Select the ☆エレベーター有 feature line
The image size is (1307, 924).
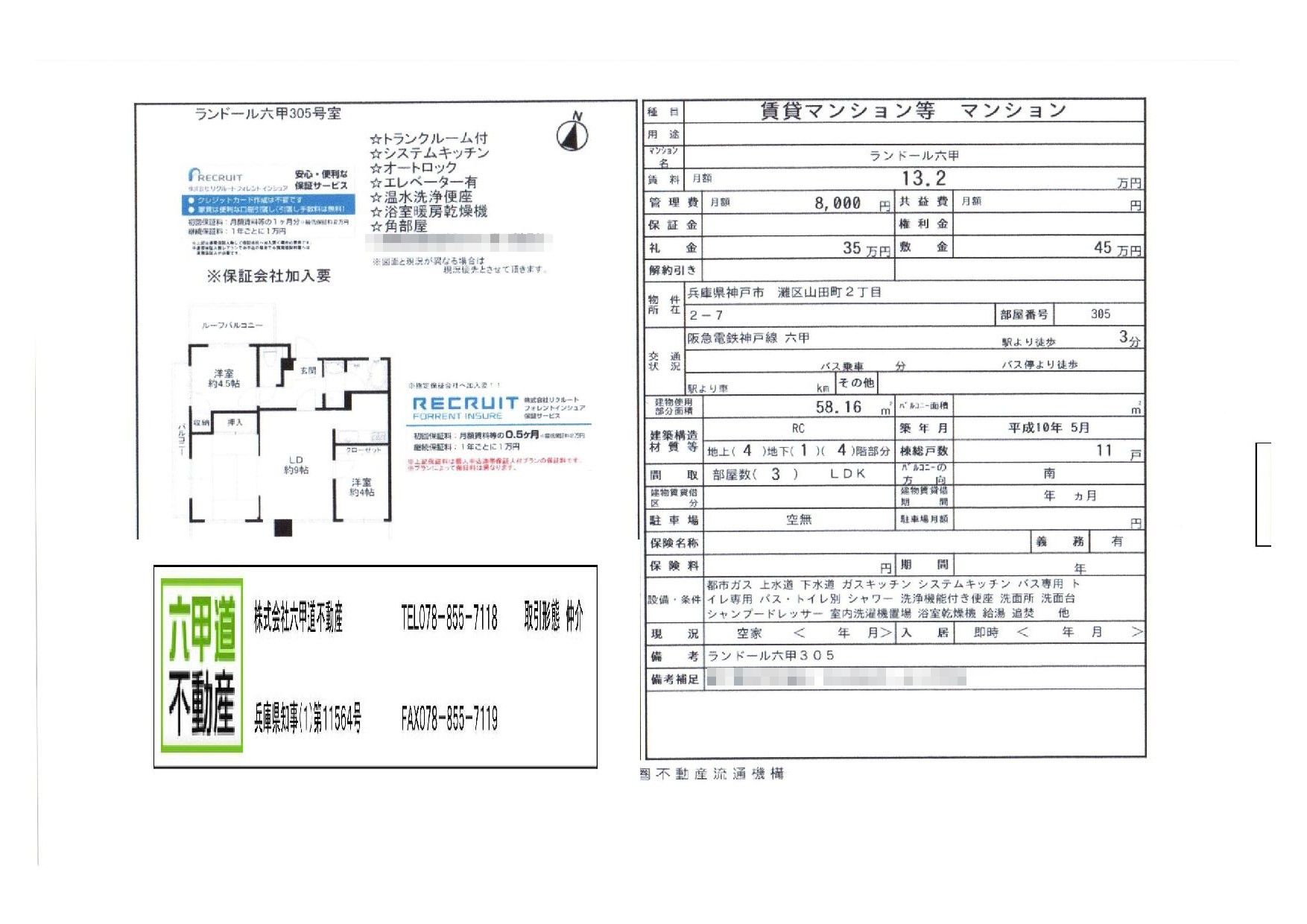coord(423,183)
